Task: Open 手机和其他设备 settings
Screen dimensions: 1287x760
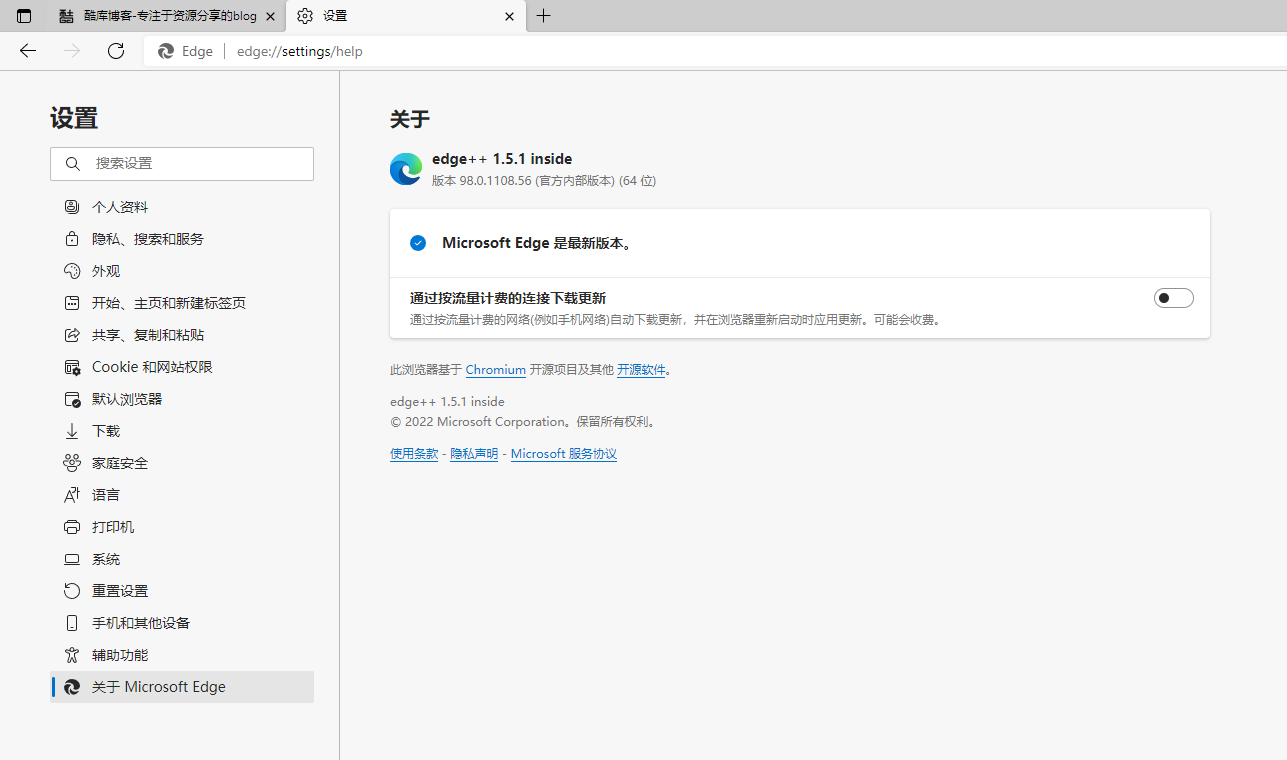Action: coord(140,622)
